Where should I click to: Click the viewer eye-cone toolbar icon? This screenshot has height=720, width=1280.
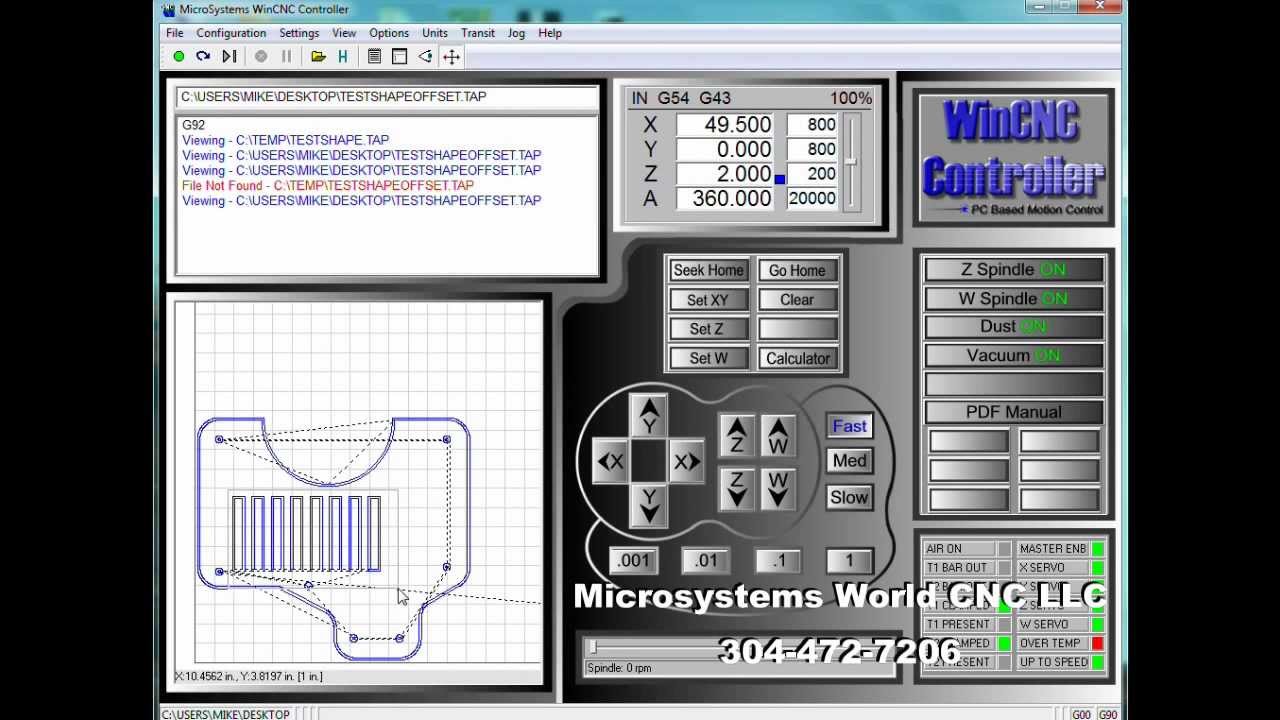(425, 57)
